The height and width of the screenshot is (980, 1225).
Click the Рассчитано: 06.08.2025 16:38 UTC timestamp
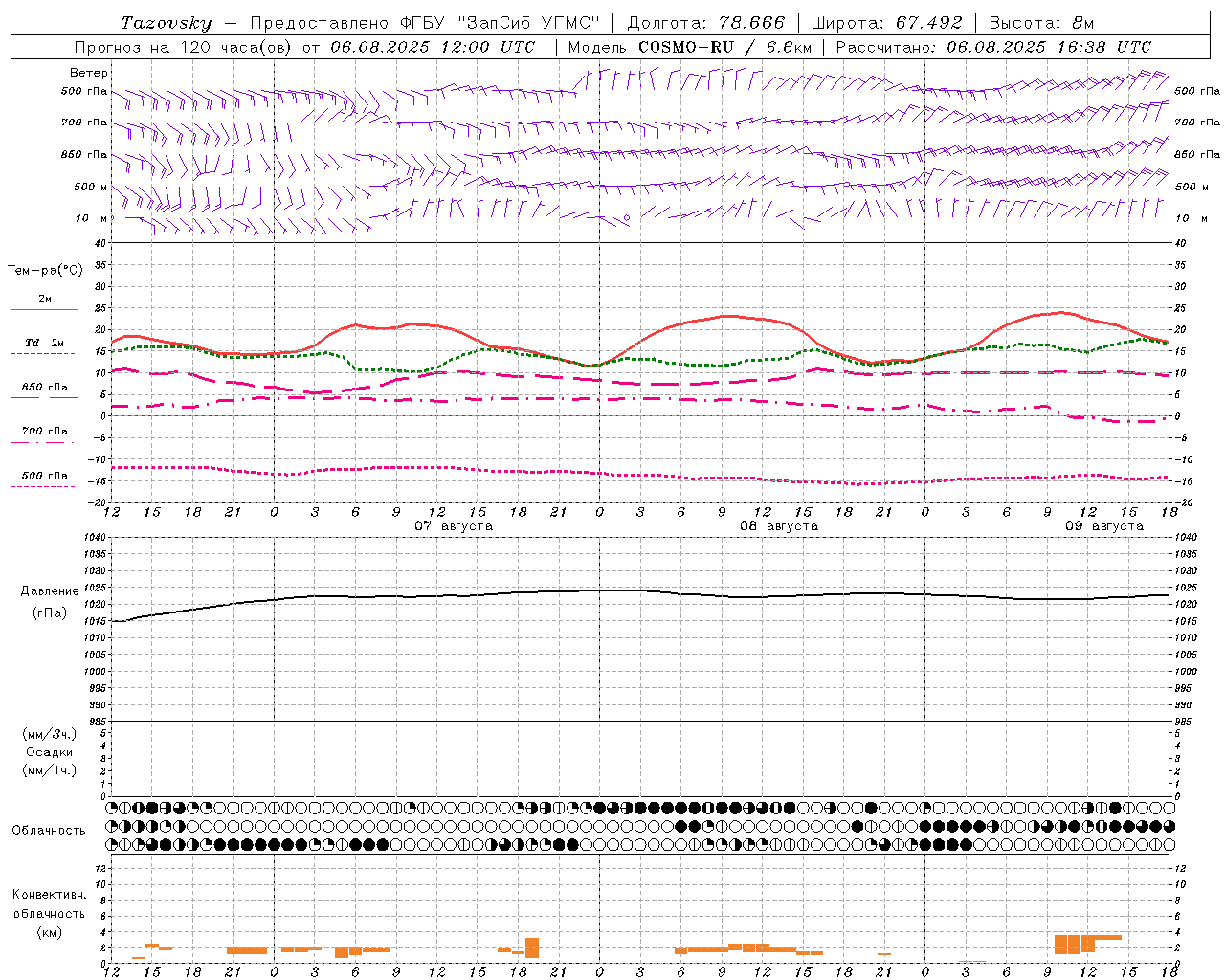point(993,47)
